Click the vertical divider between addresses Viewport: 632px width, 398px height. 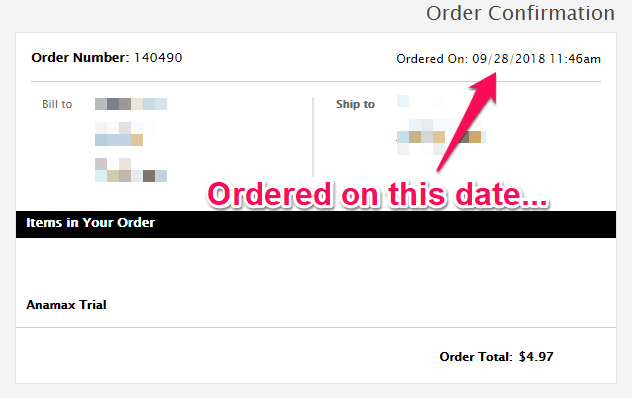313,137
